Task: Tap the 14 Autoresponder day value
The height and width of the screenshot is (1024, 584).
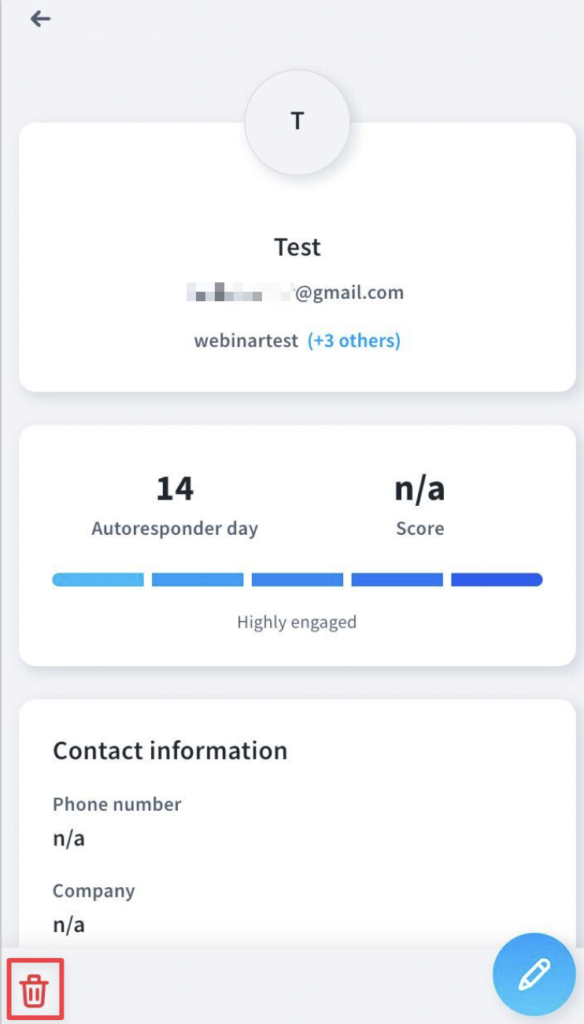Action: click(x=175, y=489)
